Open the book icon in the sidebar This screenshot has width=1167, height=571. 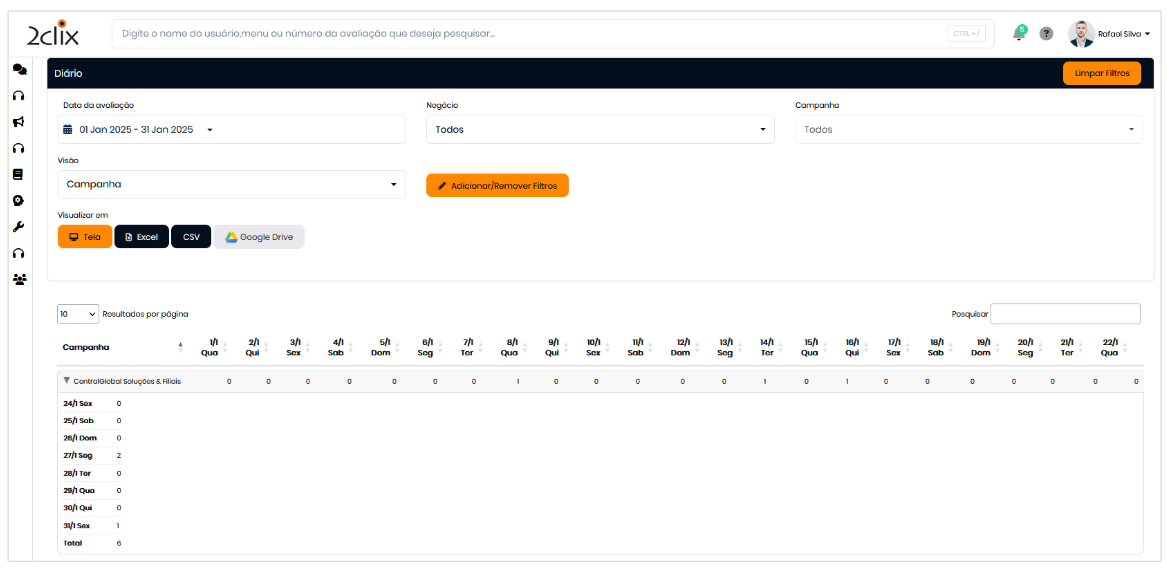point(18,174)
